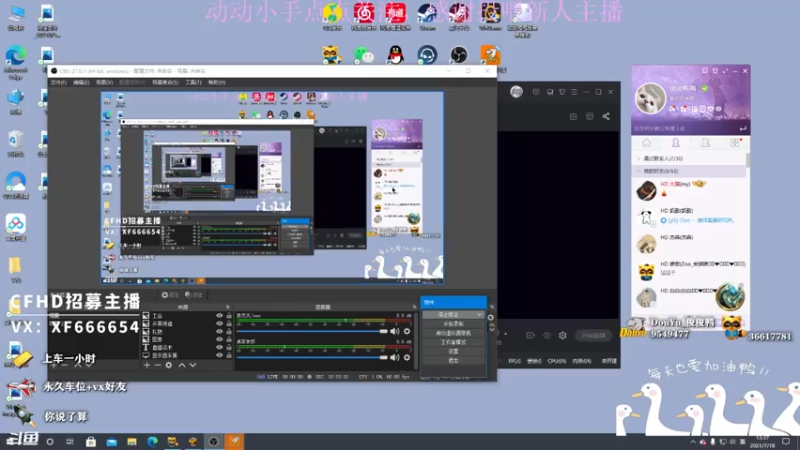
Task: Click eye icon in dark streaming window
Action: 546,335
